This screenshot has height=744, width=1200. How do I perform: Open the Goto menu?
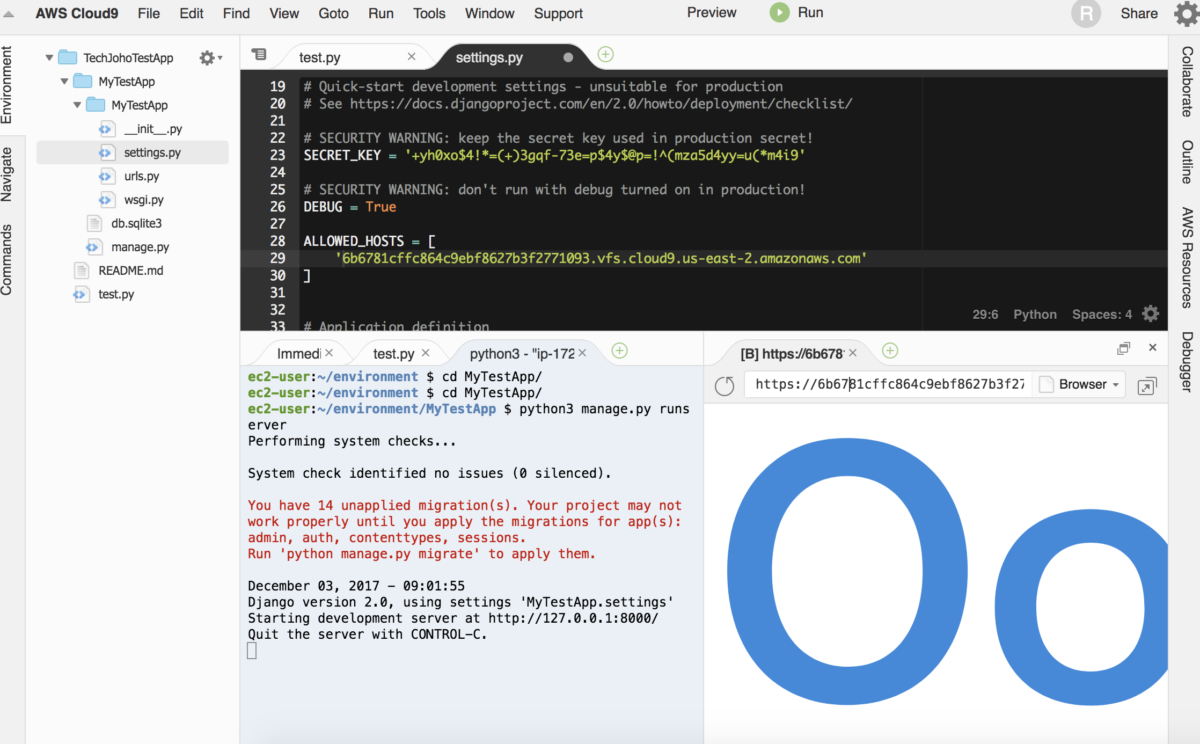coord(333,13)
